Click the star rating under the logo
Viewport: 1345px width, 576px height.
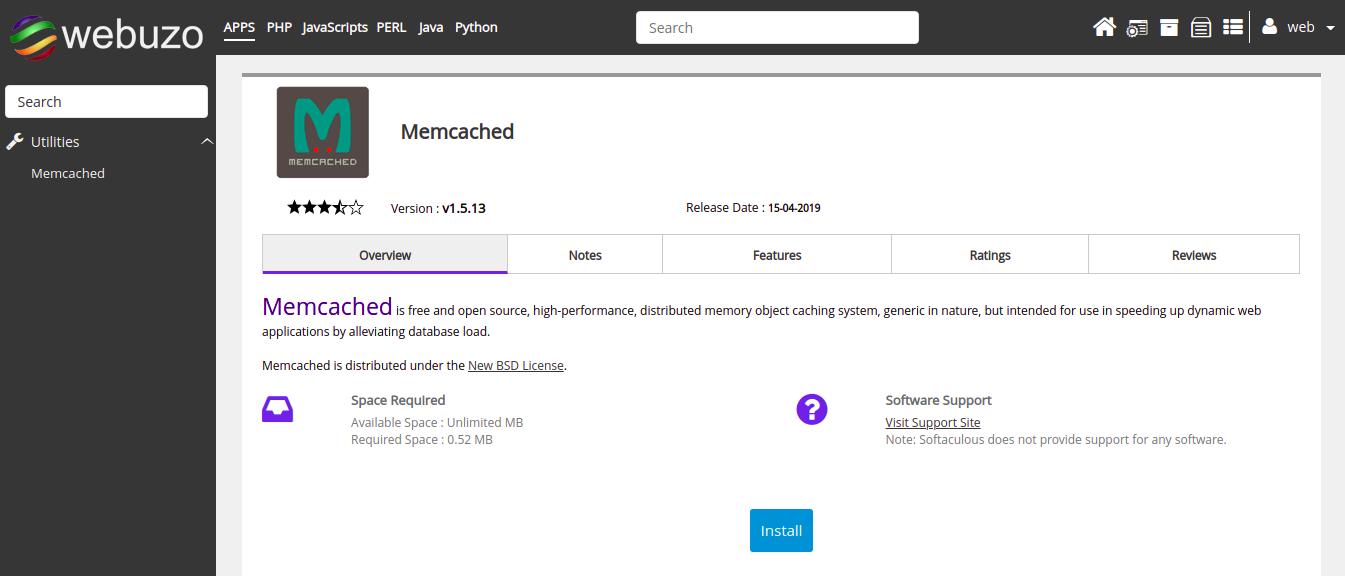click(x=325, y=208)
